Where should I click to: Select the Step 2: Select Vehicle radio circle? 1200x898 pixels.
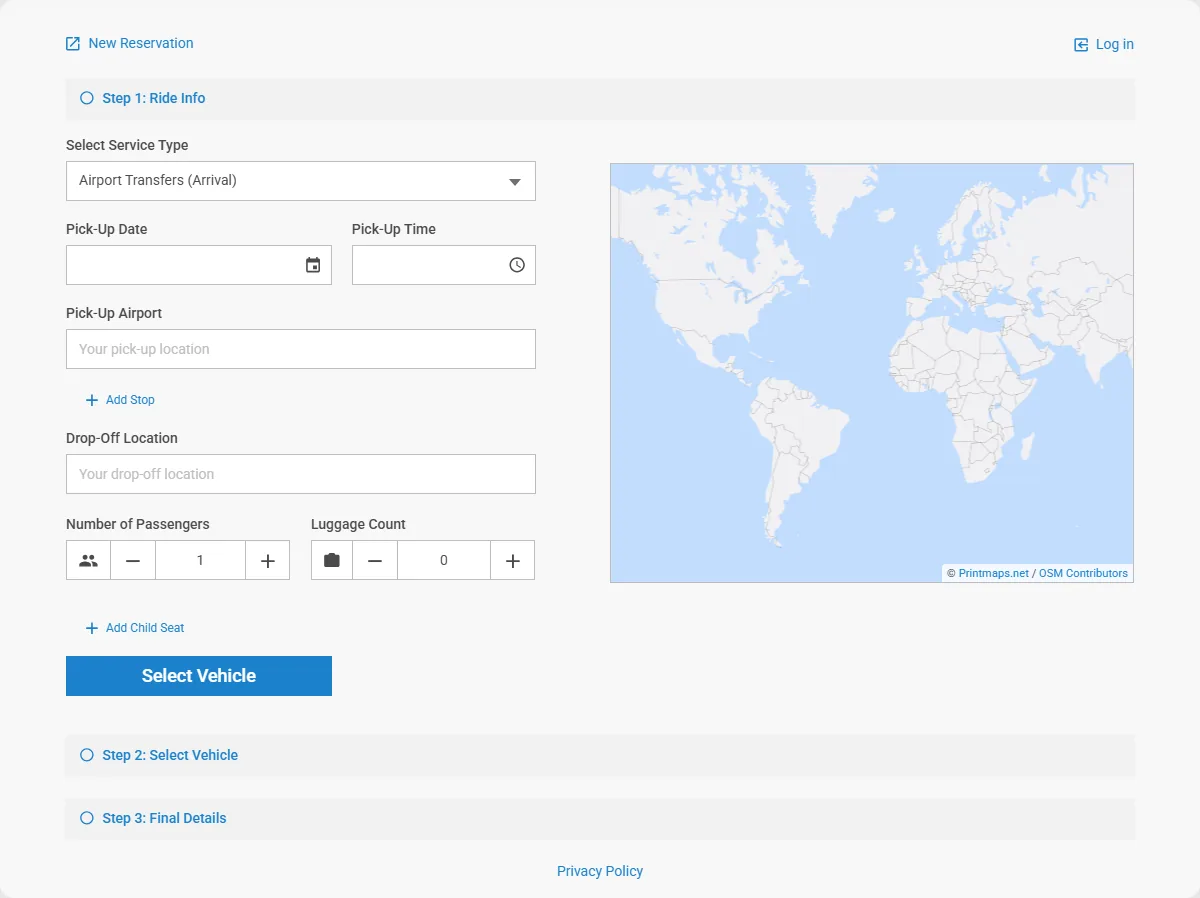tap(87, 755)
